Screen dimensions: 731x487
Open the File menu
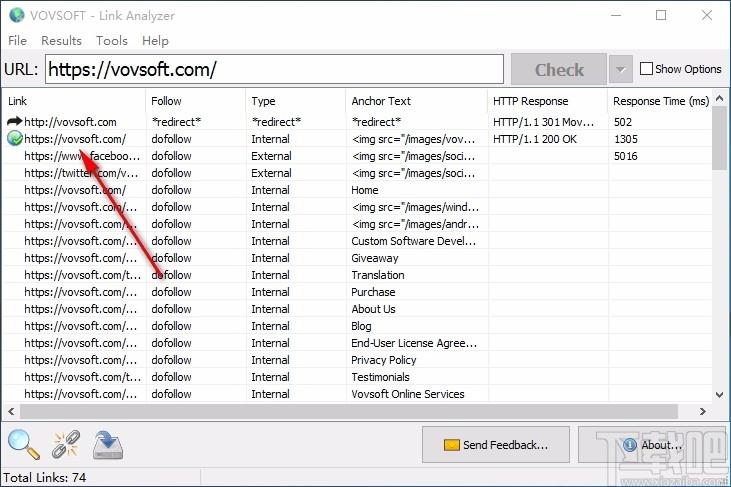[x=17, y=41]
